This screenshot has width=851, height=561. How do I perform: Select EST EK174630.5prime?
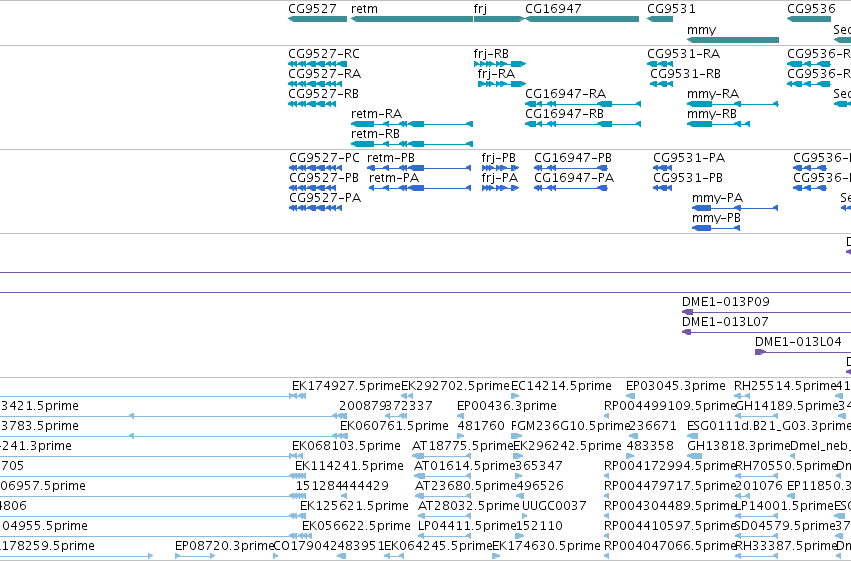pyautogui.click(x=546, y=546)
